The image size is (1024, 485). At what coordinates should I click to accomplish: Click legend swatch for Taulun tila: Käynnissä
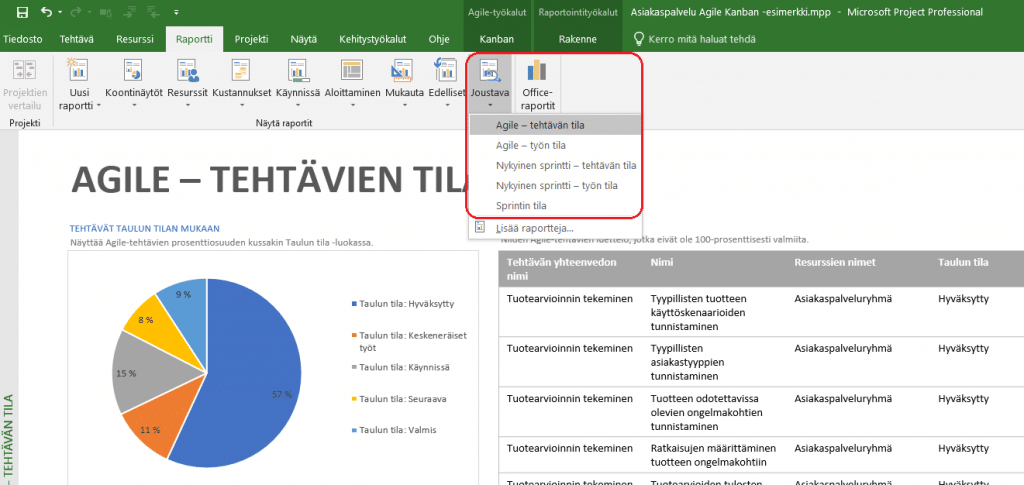[x=354, y=367]
